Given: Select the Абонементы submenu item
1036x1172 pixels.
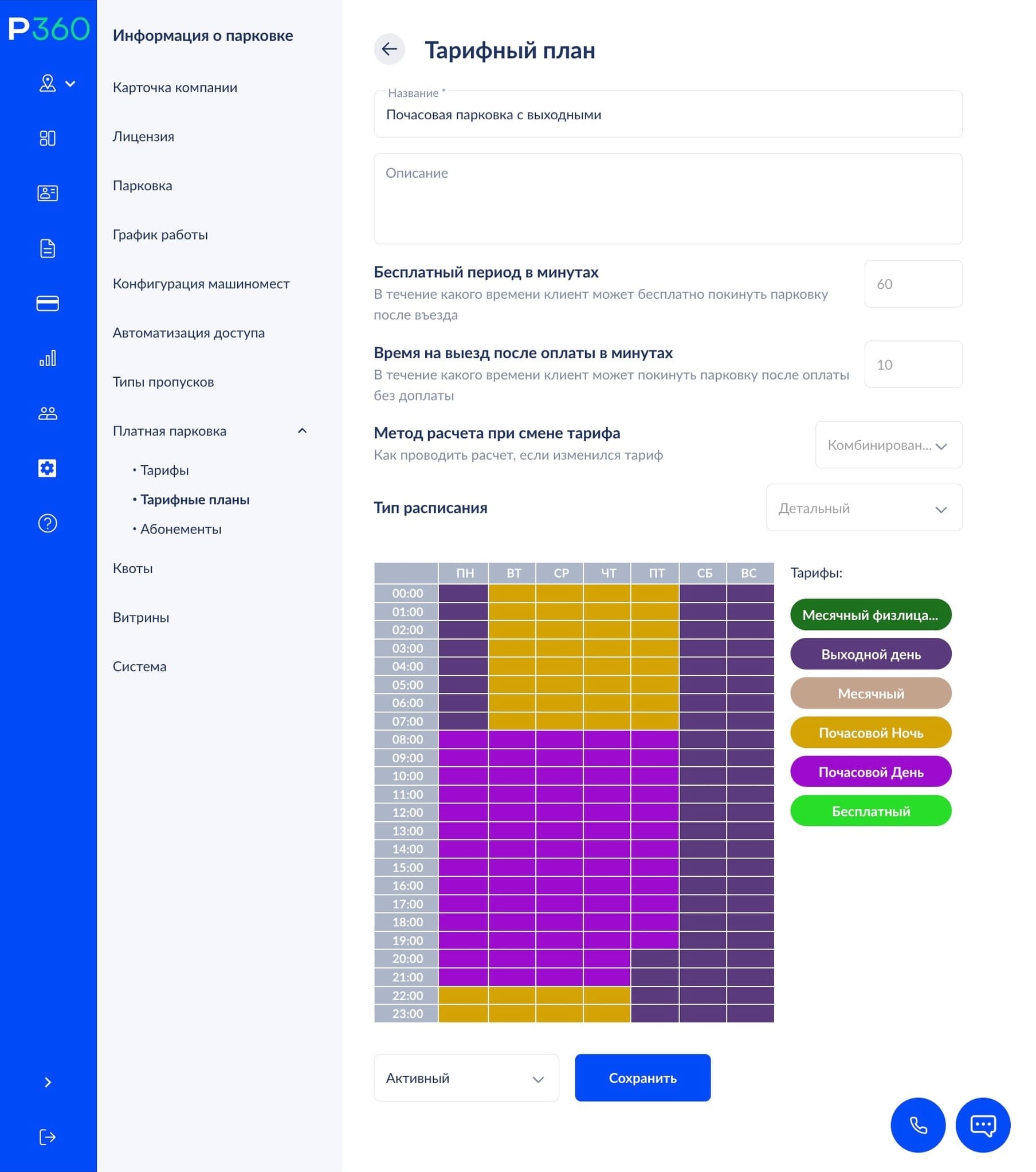Looking at the screenshot, I should 180,529.
